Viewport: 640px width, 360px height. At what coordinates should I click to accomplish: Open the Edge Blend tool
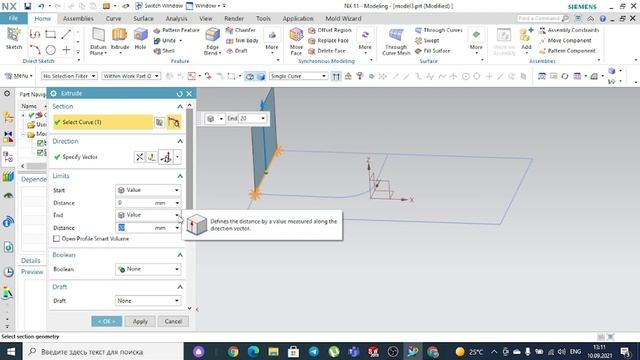(212, 41)
